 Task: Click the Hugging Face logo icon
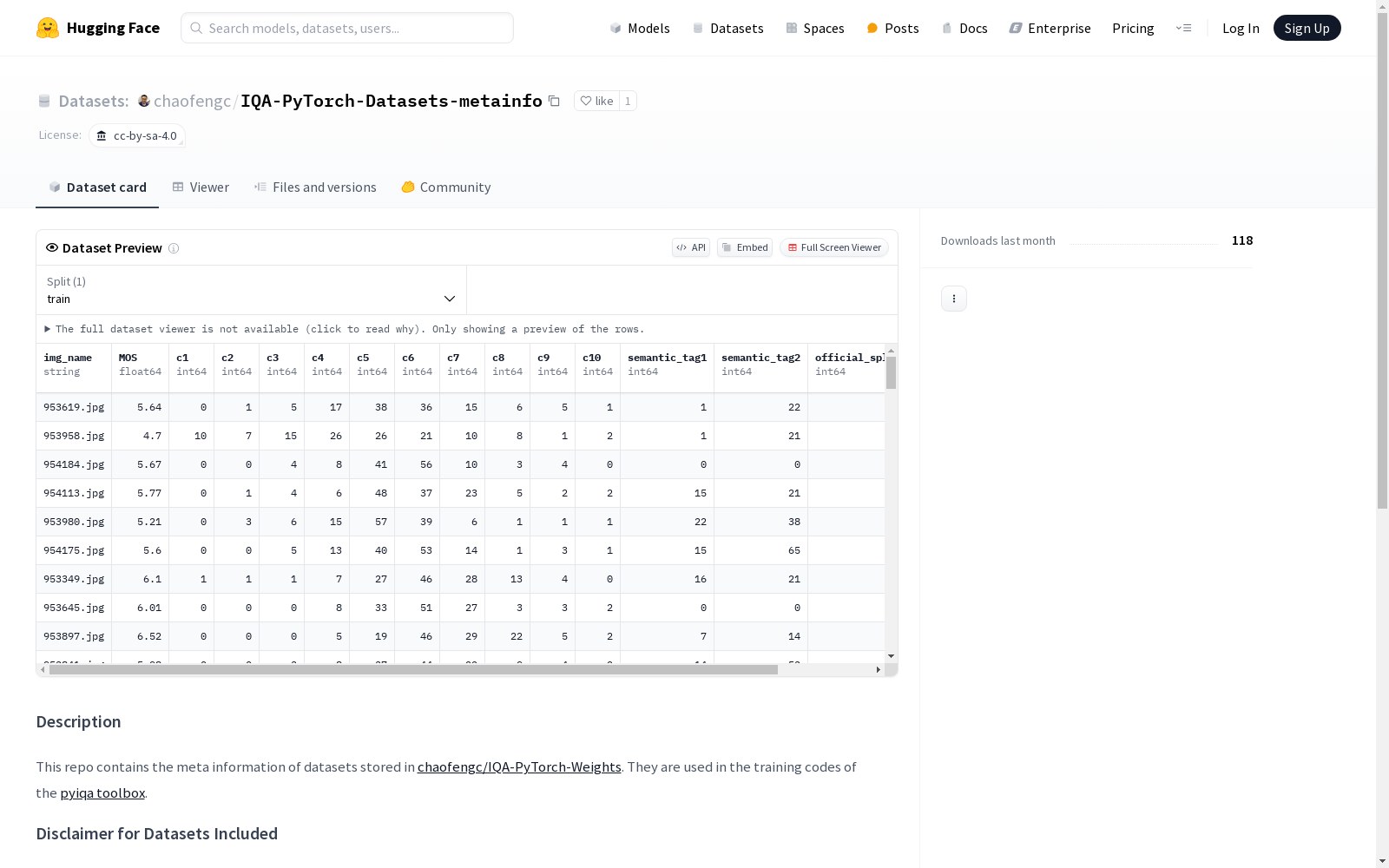coord(48,28)
